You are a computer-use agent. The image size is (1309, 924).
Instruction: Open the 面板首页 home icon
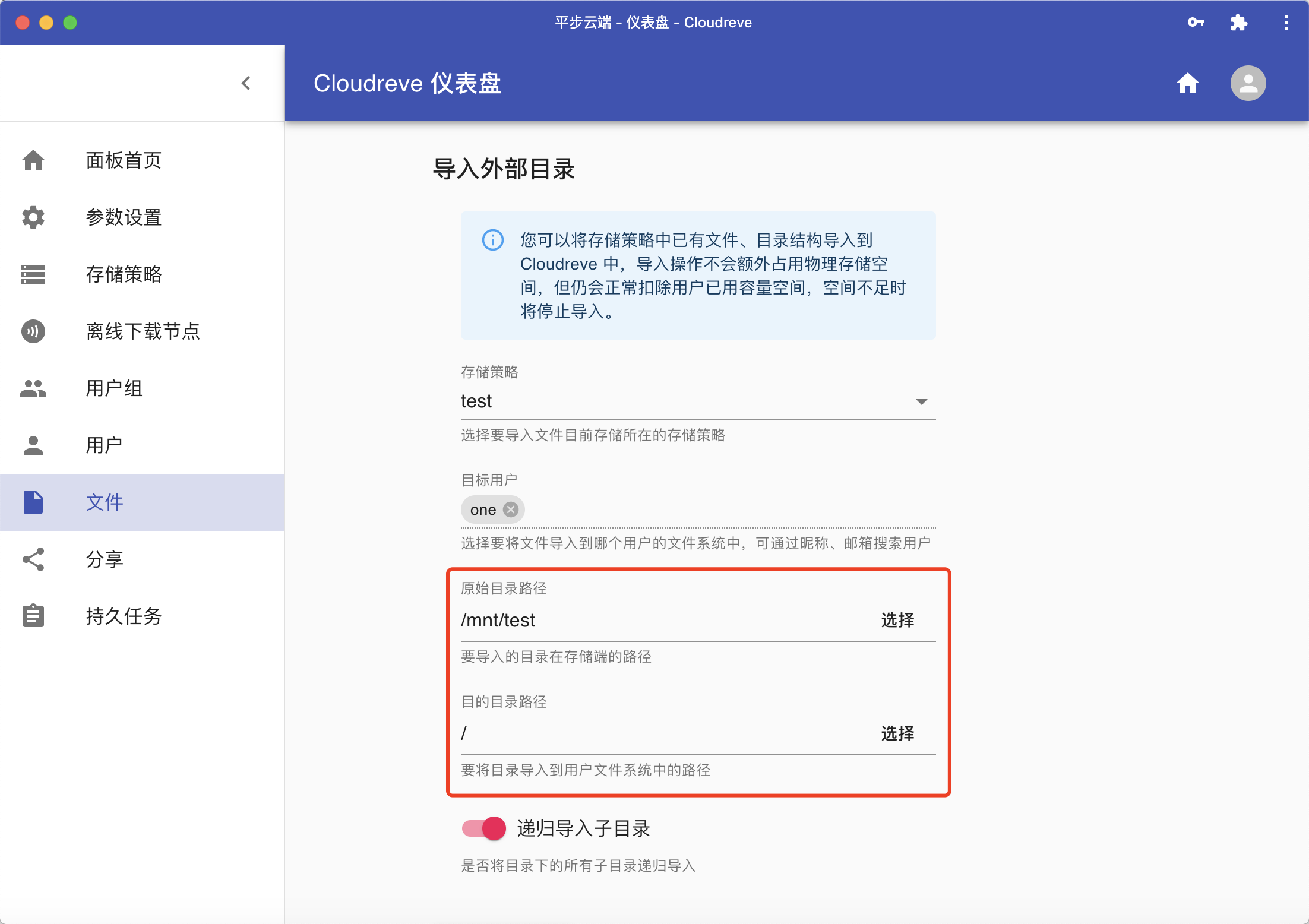33,160
